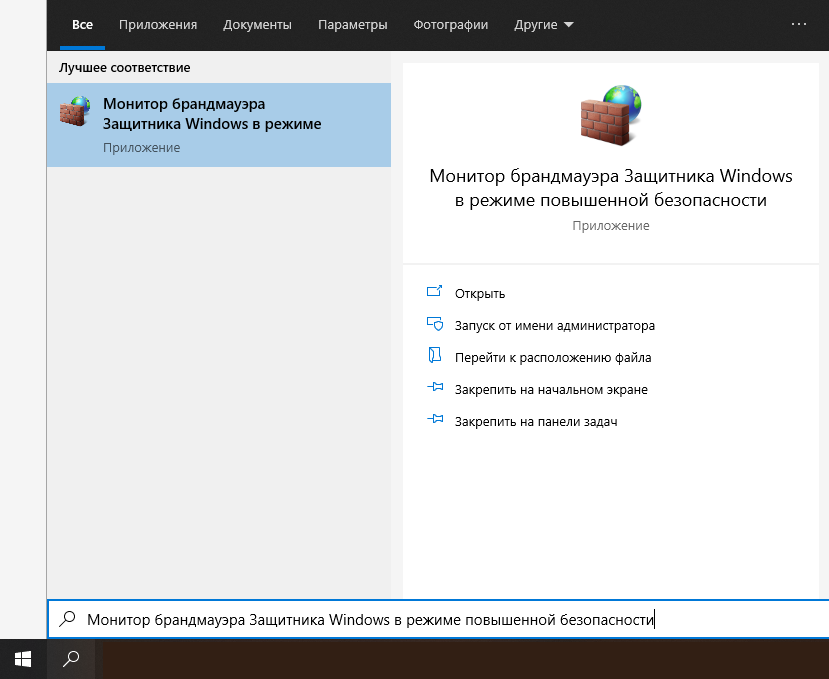Image resolution: width=829 pixels, height=679 pixels.
Task: Click inside the search text field
Action: click(x=439, y=619)
